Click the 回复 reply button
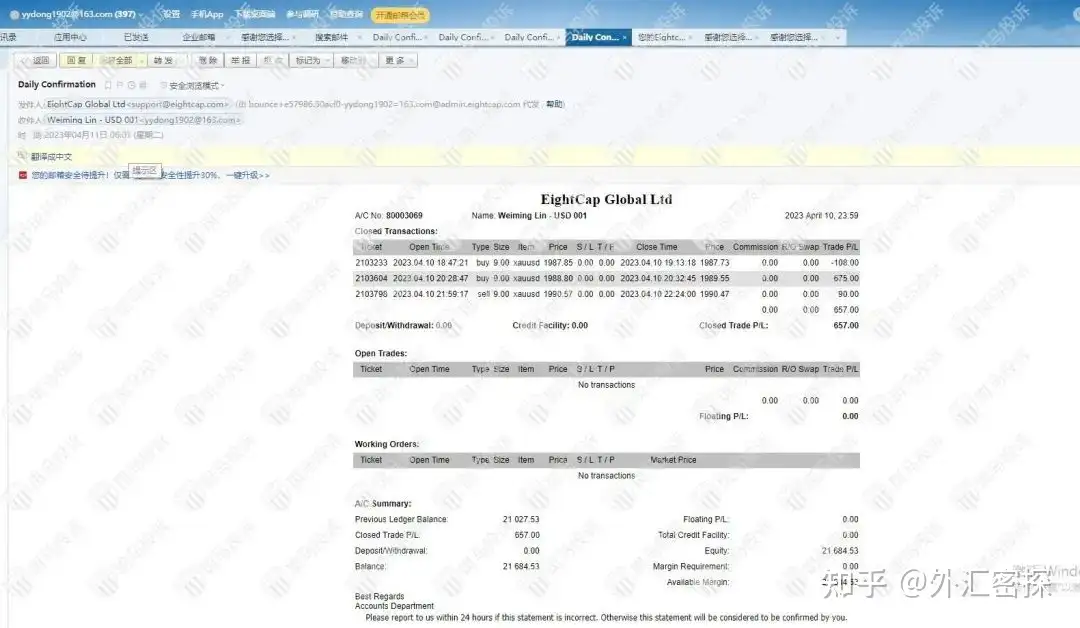 click(x=76, y=61)
